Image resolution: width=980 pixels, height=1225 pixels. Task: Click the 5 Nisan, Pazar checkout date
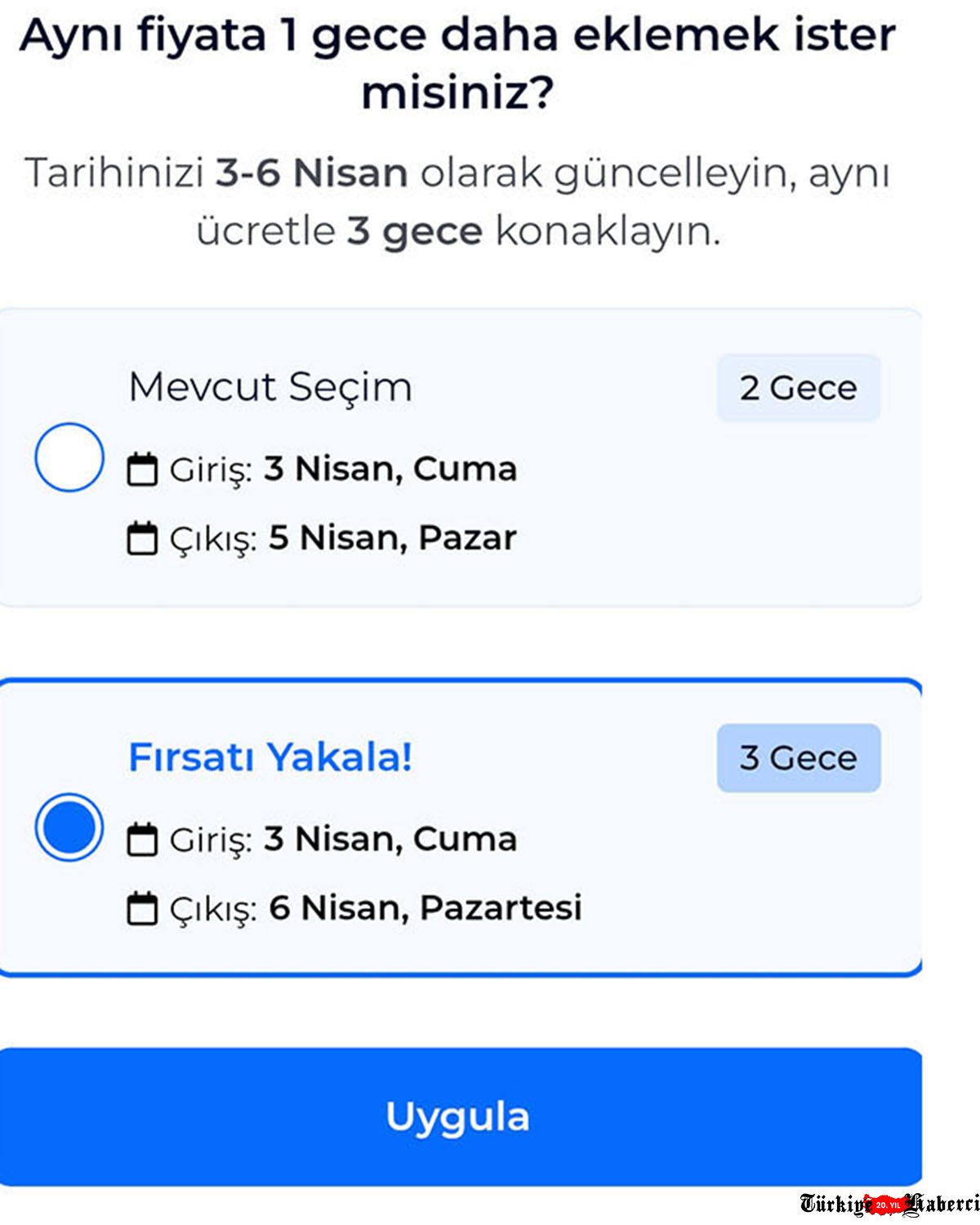[x=392, y=537]
